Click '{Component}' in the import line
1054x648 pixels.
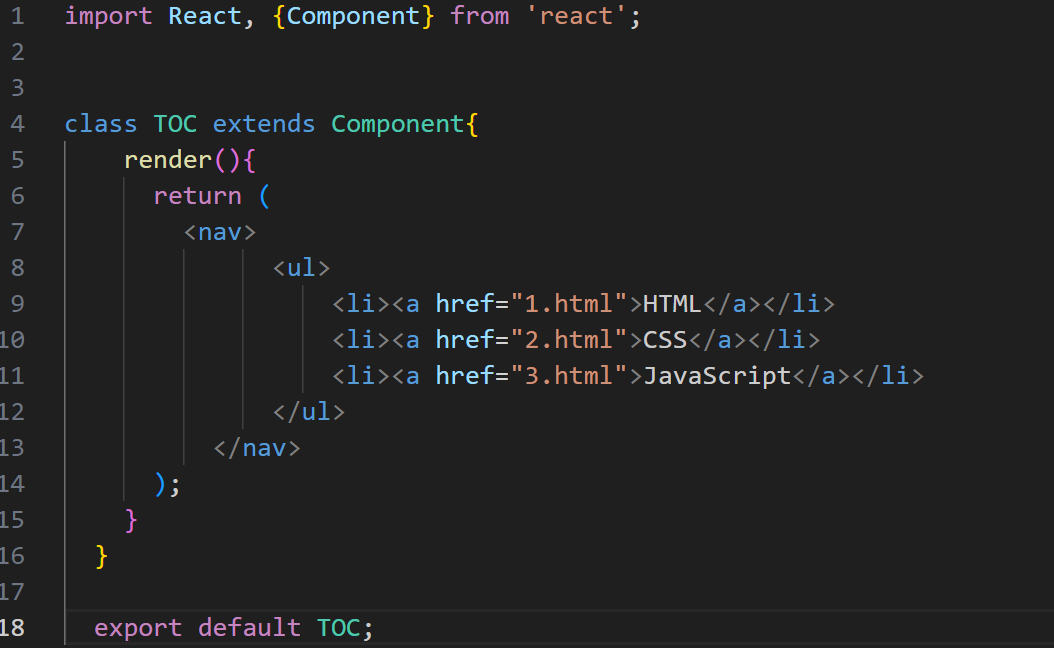pyautogui.click(x=354, y=16)
